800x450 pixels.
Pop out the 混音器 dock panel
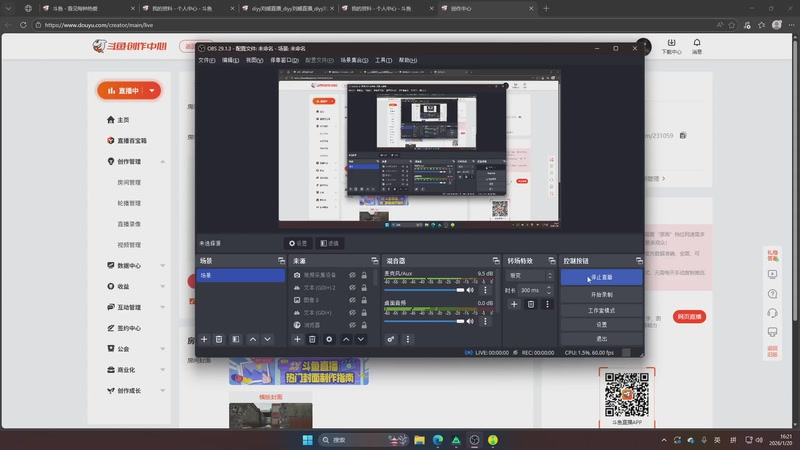pos(495,261)
